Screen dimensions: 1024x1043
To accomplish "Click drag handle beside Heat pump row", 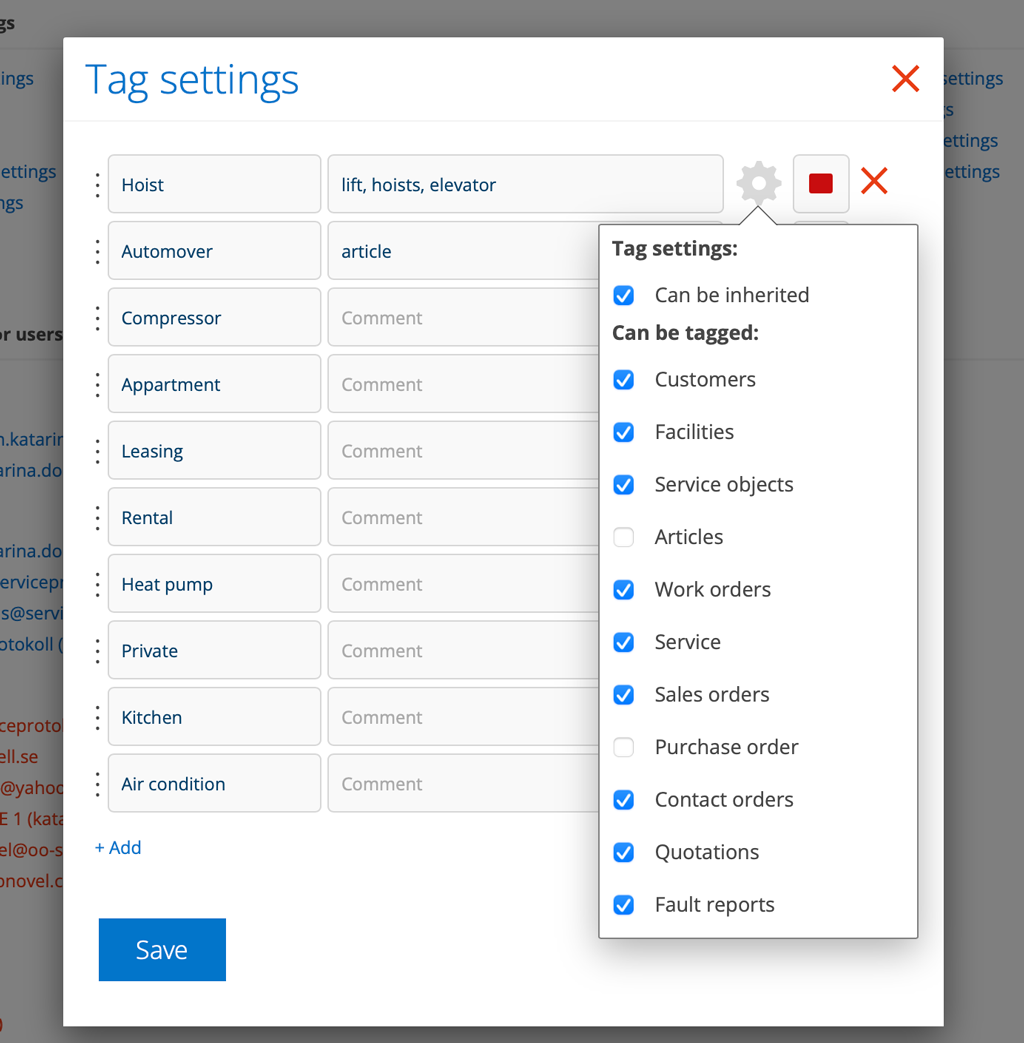I will tap(97, 584).
